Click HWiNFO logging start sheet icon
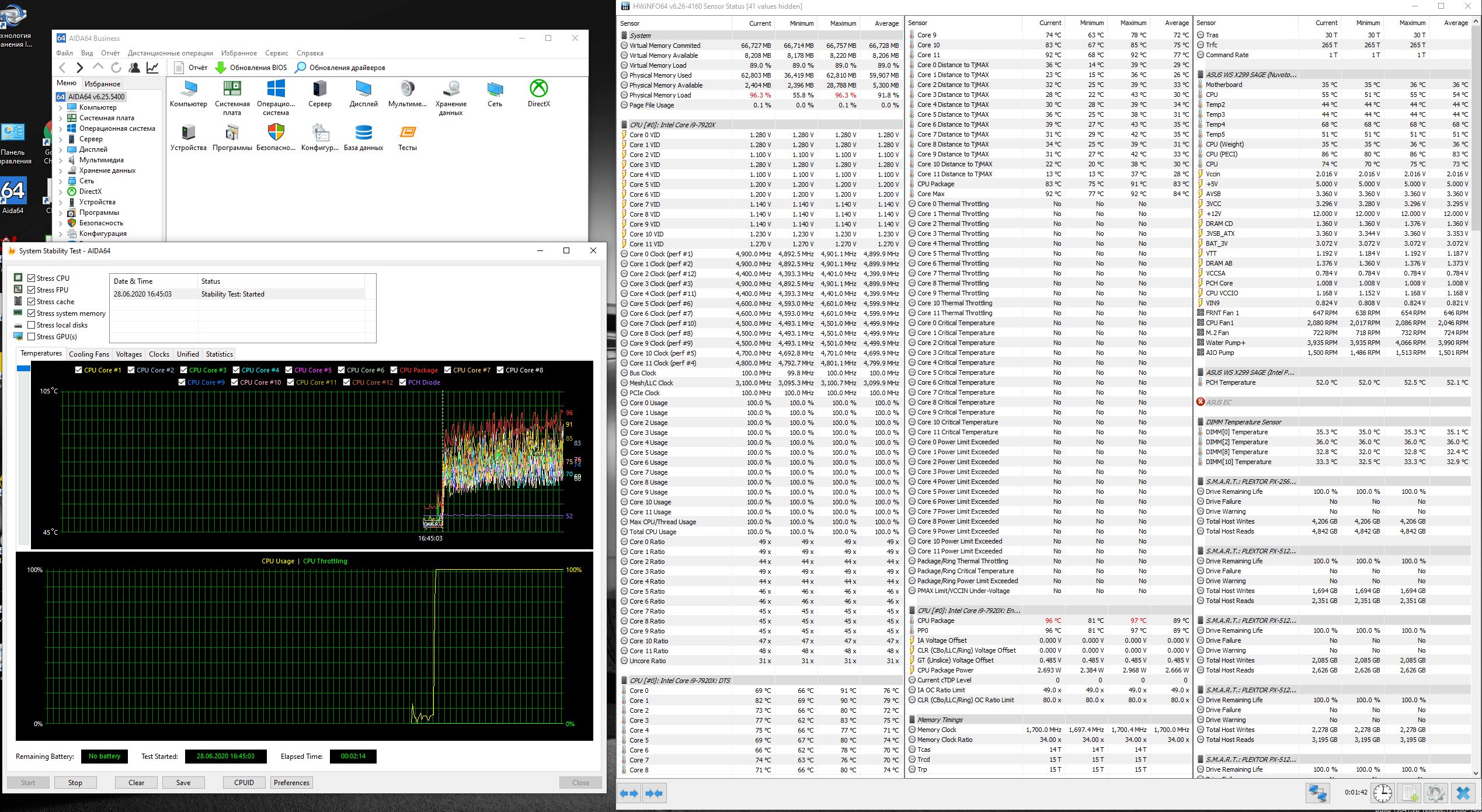1482x812 pixels. 1410,793
